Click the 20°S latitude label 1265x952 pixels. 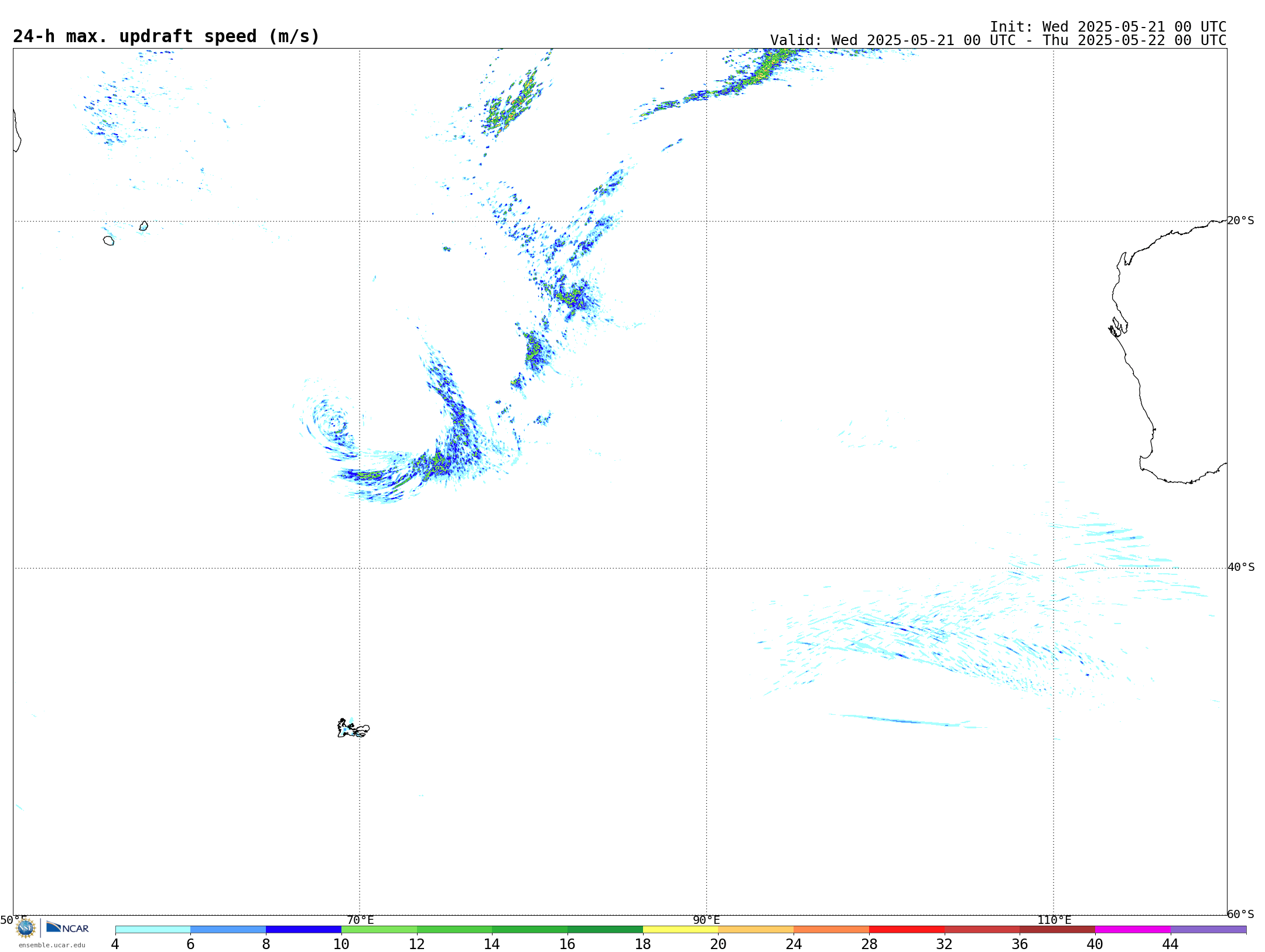coord(1240,221)
